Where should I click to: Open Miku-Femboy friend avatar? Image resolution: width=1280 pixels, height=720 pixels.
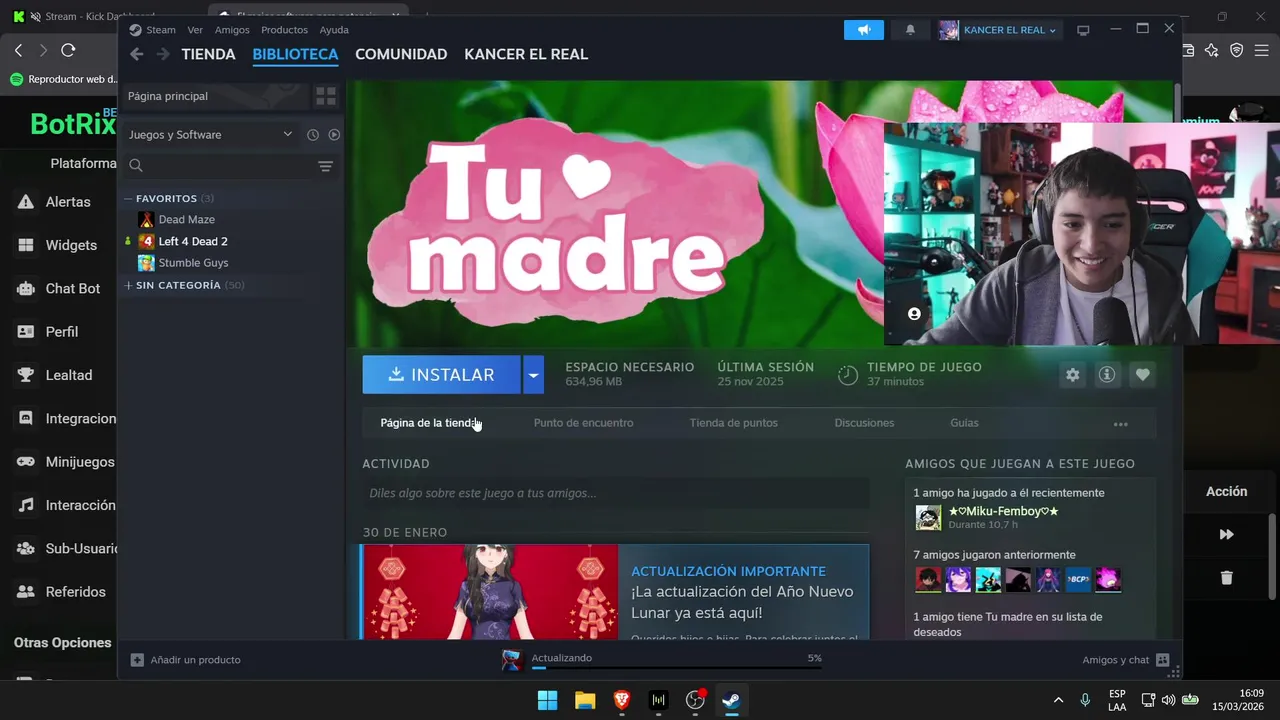point(928,517)
